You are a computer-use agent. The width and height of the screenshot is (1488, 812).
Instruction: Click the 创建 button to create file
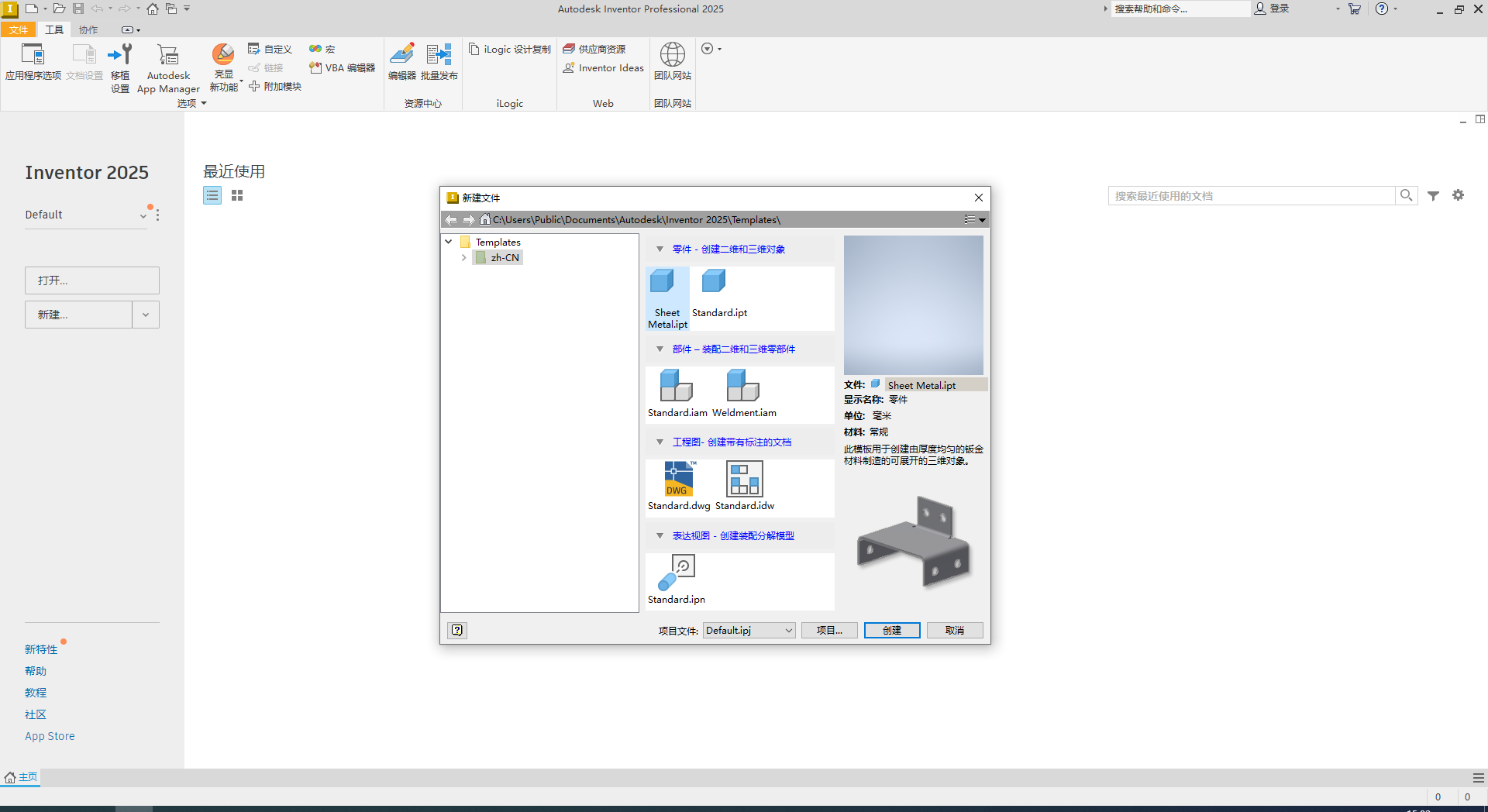[891, 630]
